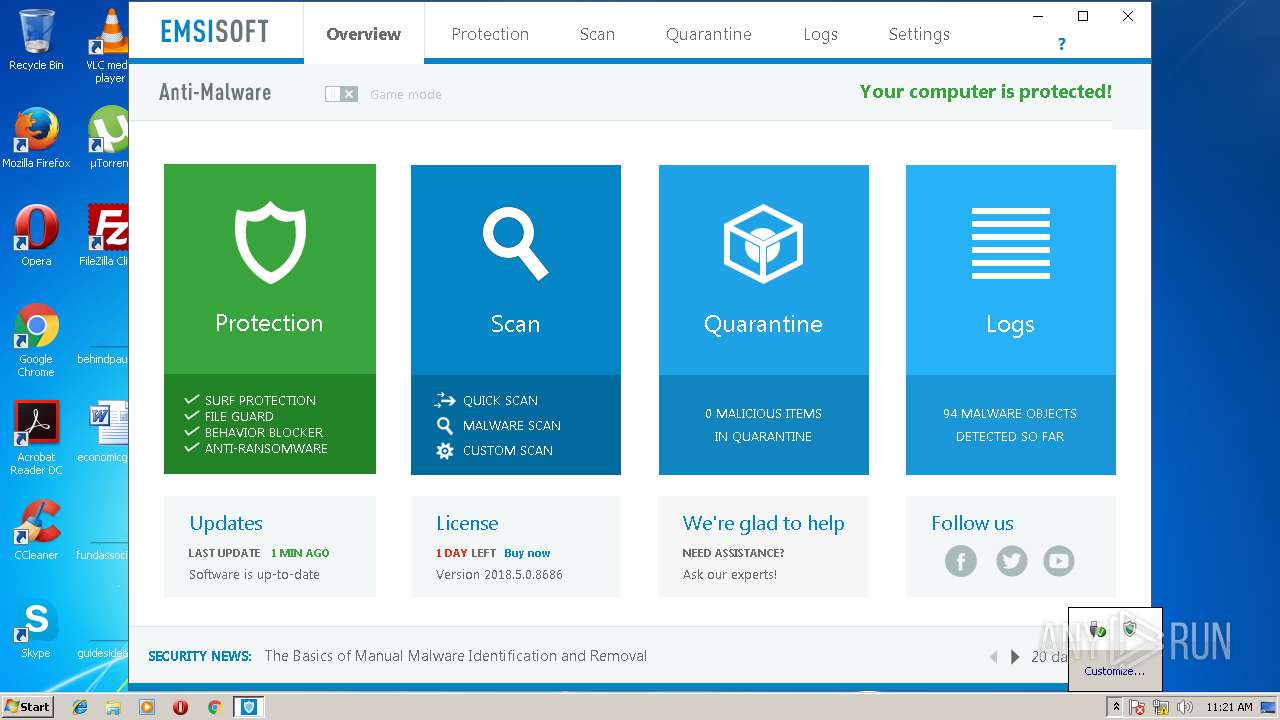
Task: Open Opera from the taskbar
Action: point(181,707)
